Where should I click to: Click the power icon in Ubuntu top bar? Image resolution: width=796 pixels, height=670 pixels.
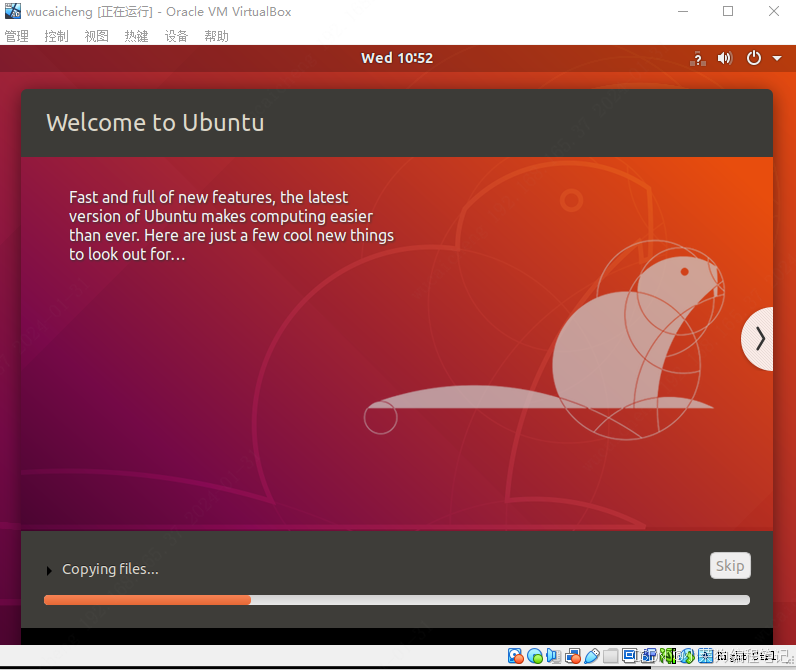click(x=753, y=58)
